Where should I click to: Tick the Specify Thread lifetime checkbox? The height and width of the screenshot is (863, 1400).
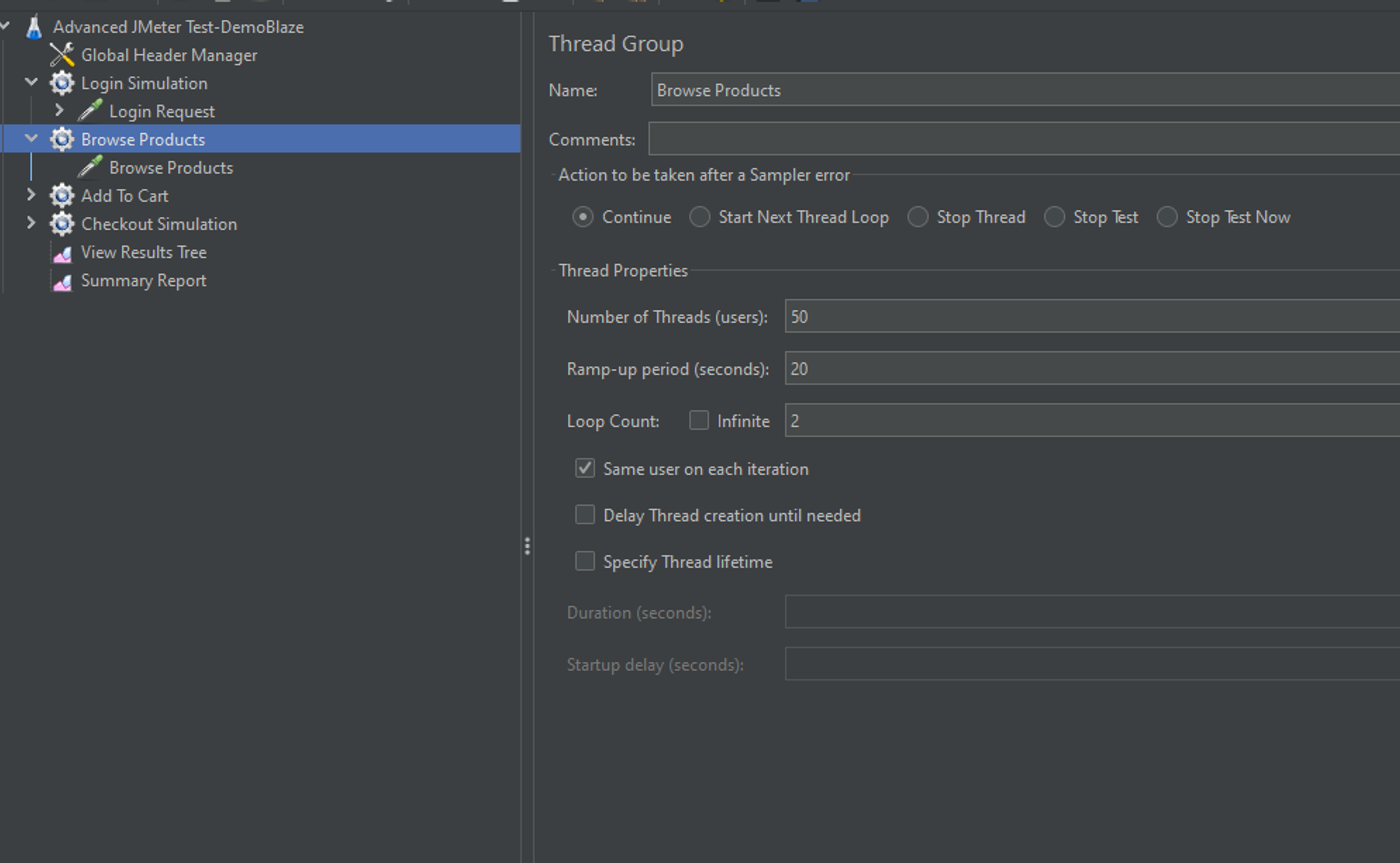click(585, 561)
